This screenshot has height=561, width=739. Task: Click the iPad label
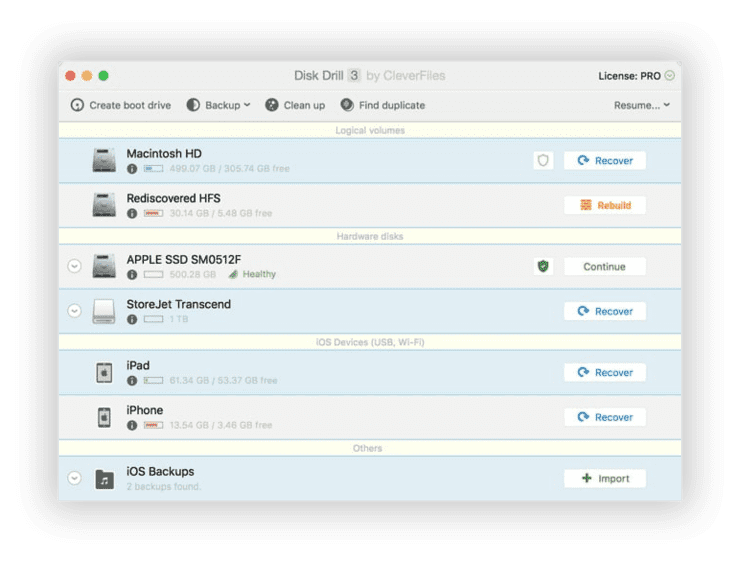pos(138,366)
